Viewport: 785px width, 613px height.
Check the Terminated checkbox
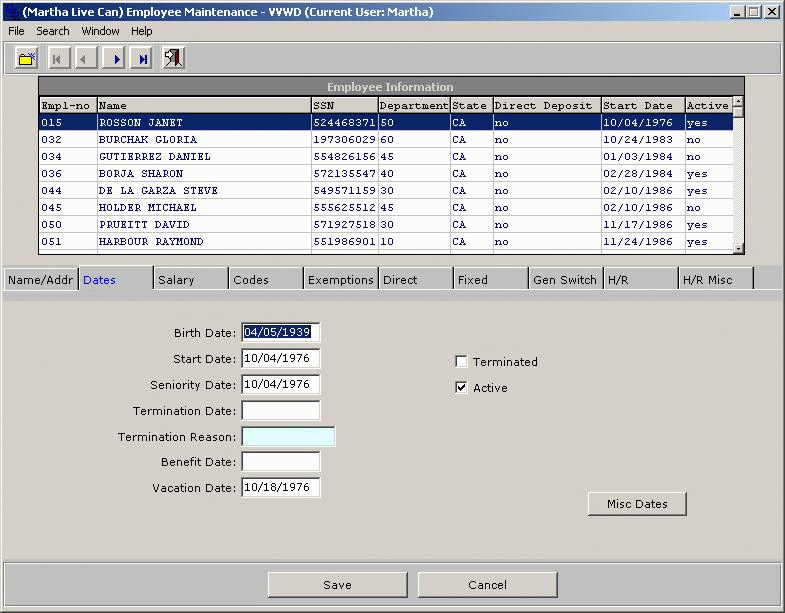point(461,362)
